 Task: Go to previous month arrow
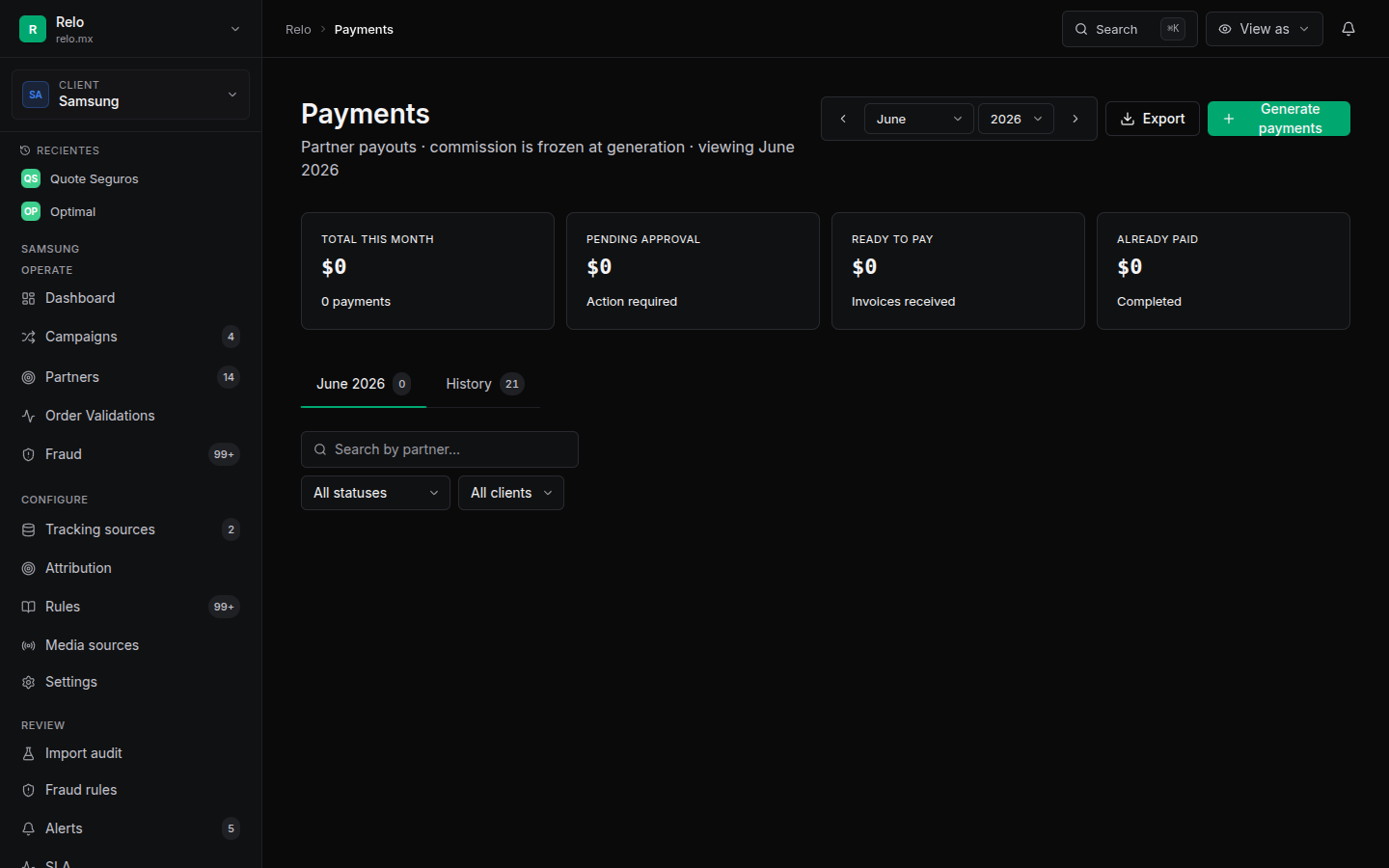[x=843, y=119]
